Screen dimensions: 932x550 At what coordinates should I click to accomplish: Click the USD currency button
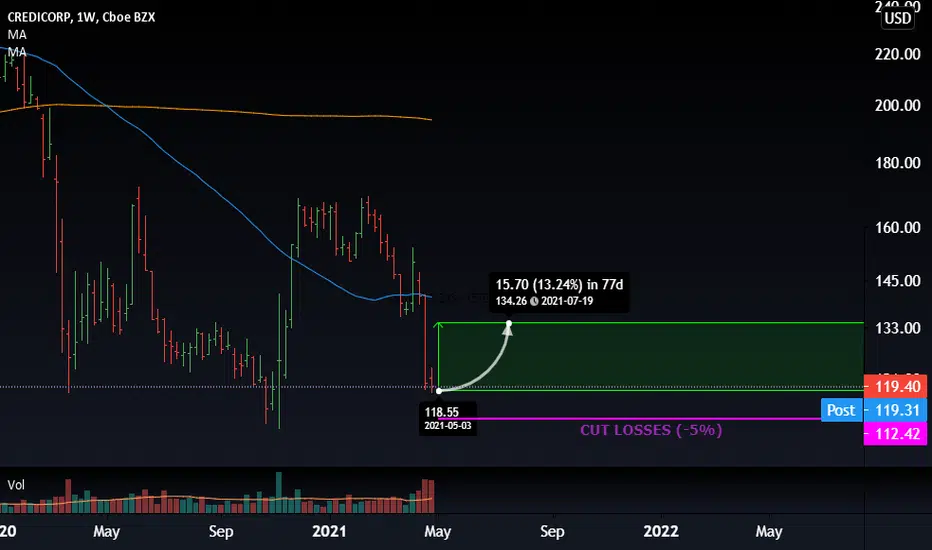[898, 18]
